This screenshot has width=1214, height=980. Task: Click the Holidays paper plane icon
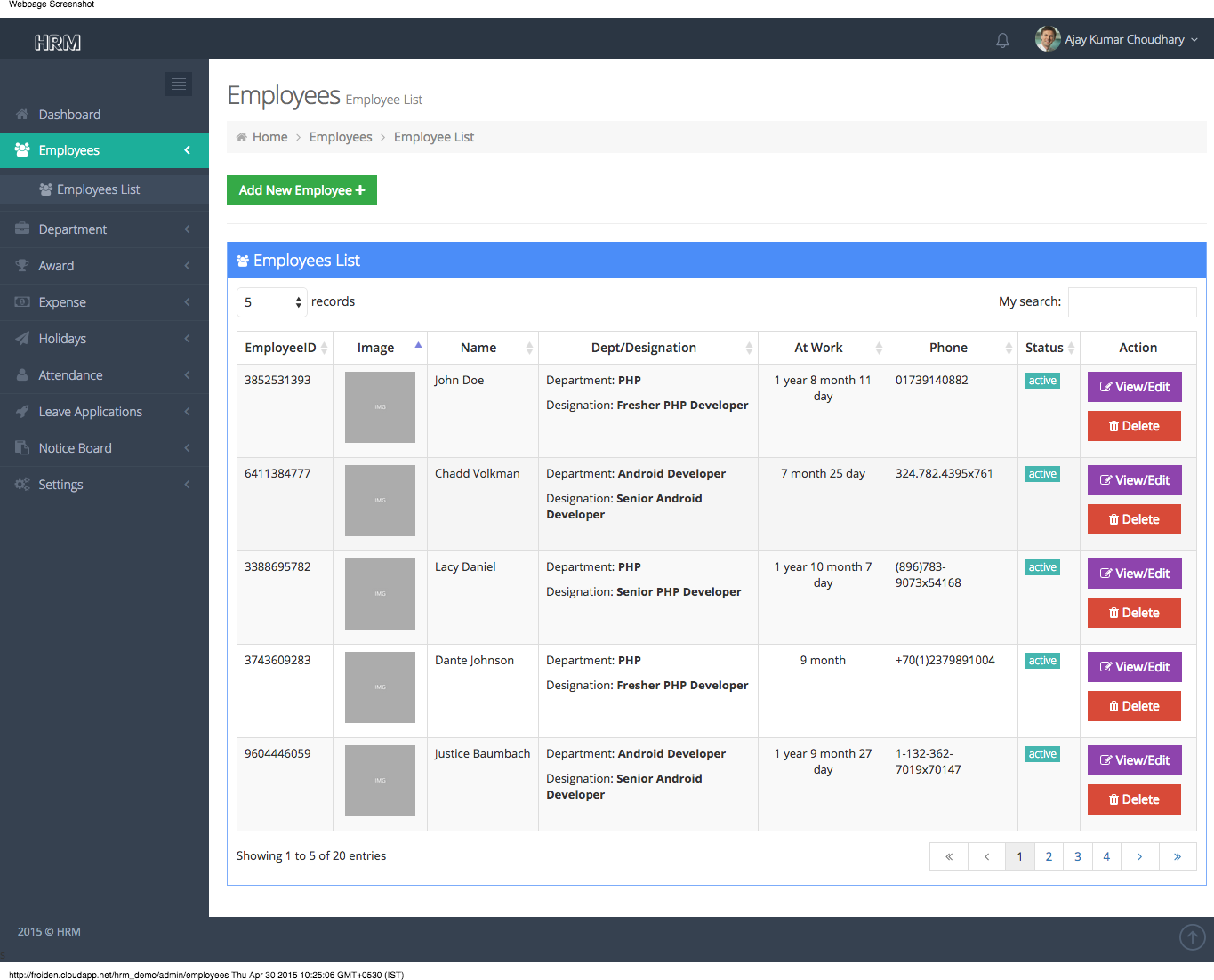tap(22, 339)
